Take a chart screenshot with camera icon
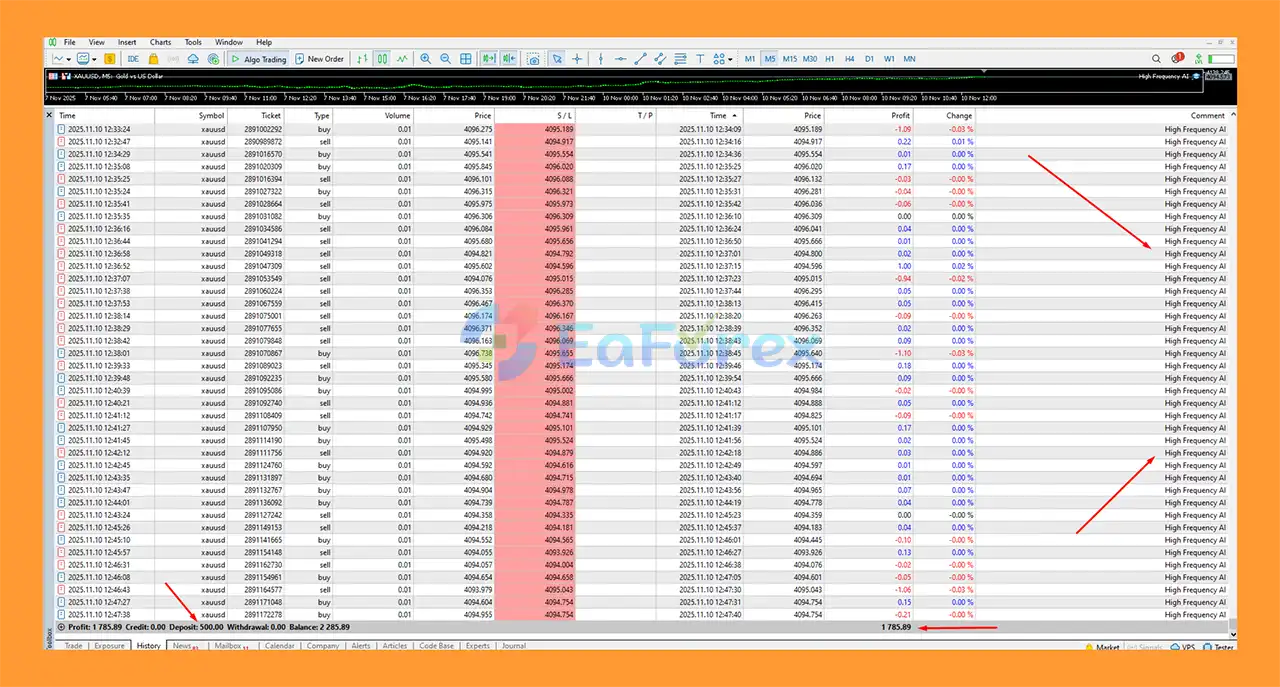 533,59
